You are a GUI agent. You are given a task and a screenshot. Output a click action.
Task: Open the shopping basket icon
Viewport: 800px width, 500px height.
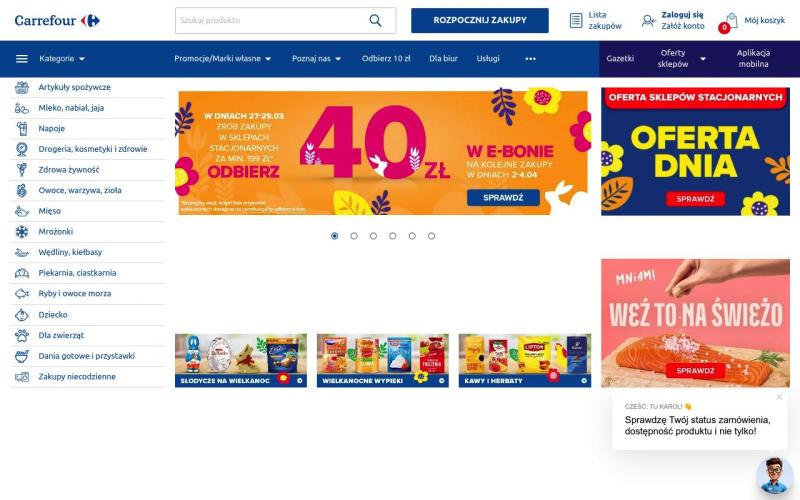tap(731, 20)
